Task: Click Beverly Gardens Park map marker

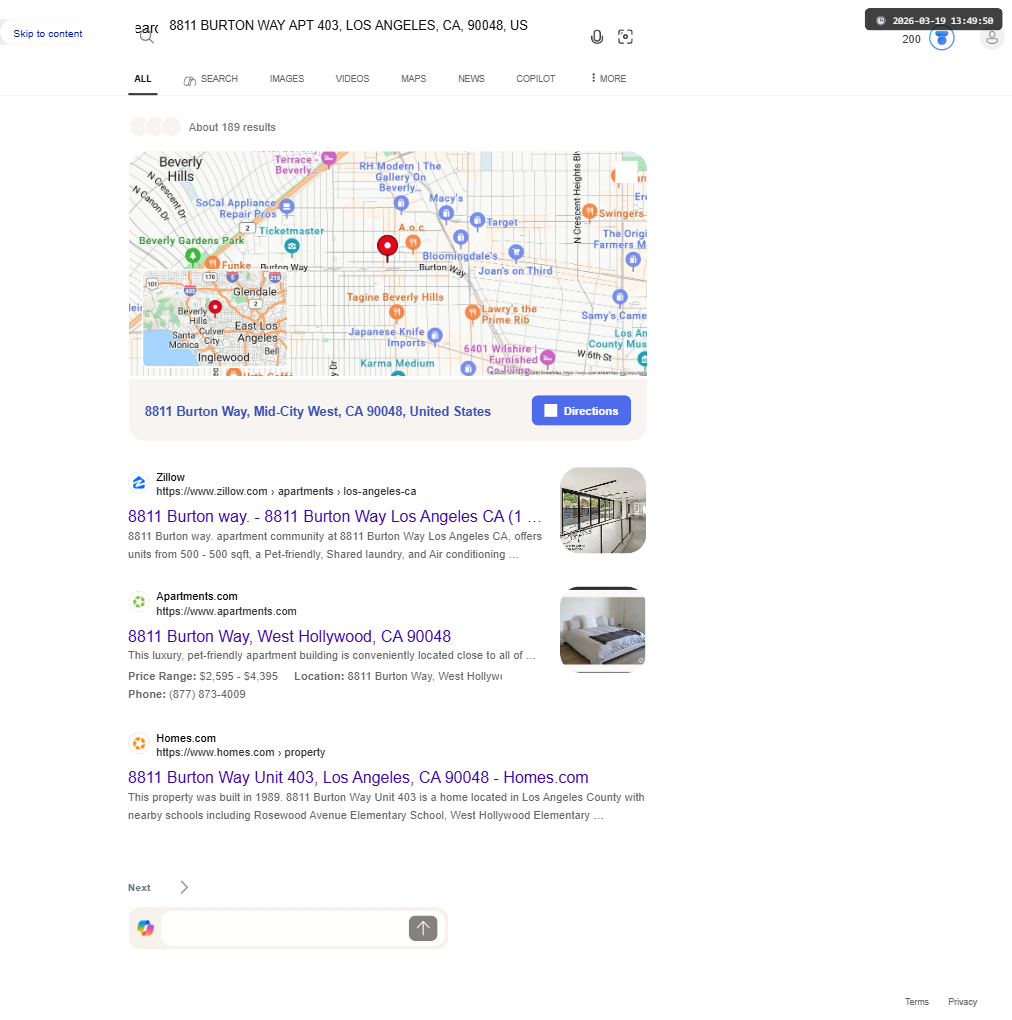Action: coord(193,256)
